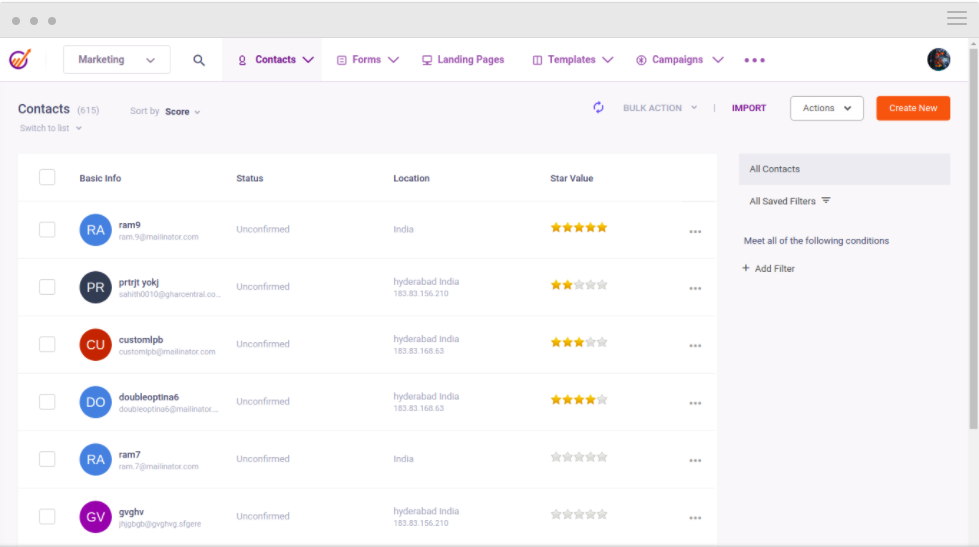Screen dimensions: 979x547
Task: Open the Campaigns menu
Action: tap(680, 60)
